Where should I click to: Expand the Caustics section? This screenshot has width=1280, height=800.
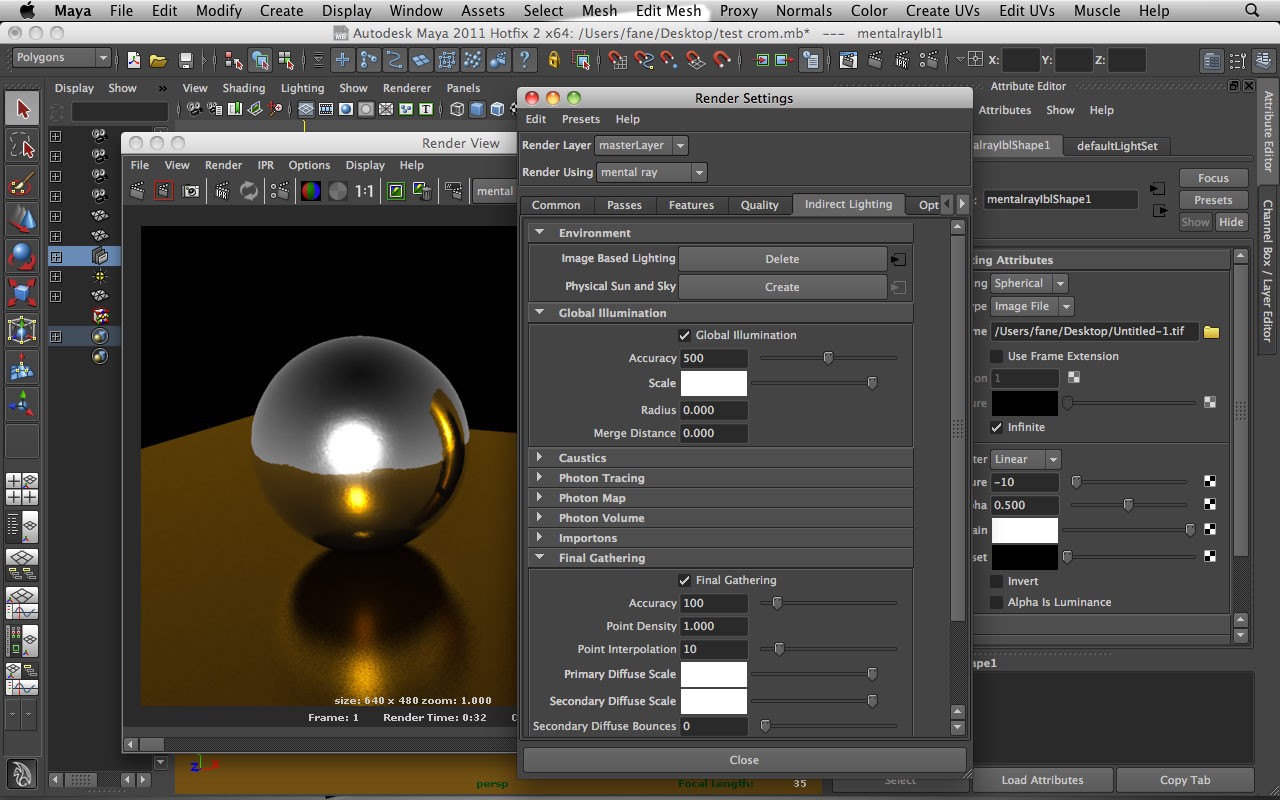(x=540, y=458)
